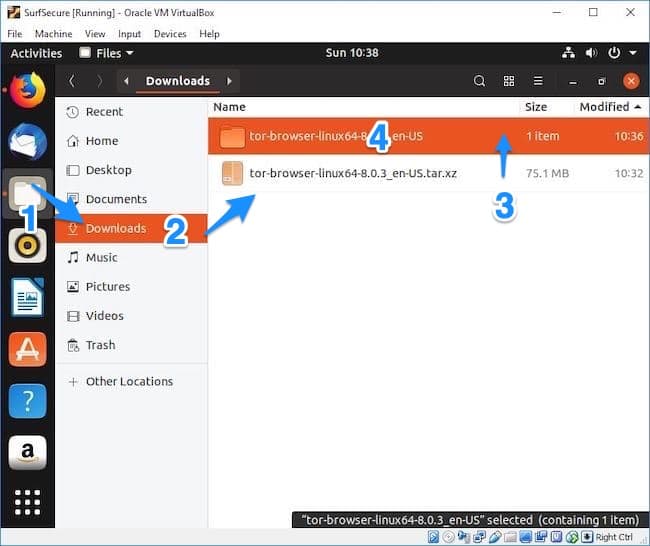Click the left path bar scroll arrow
650x546 pixels.
126,81
